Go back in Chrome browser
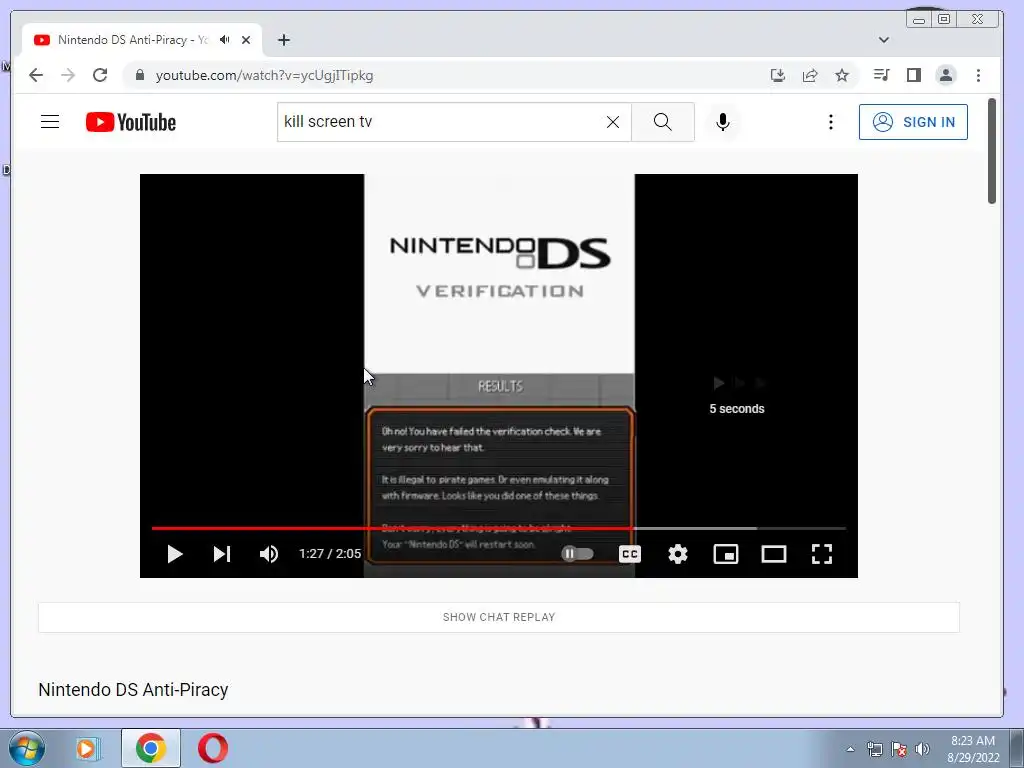 [36, 75]
